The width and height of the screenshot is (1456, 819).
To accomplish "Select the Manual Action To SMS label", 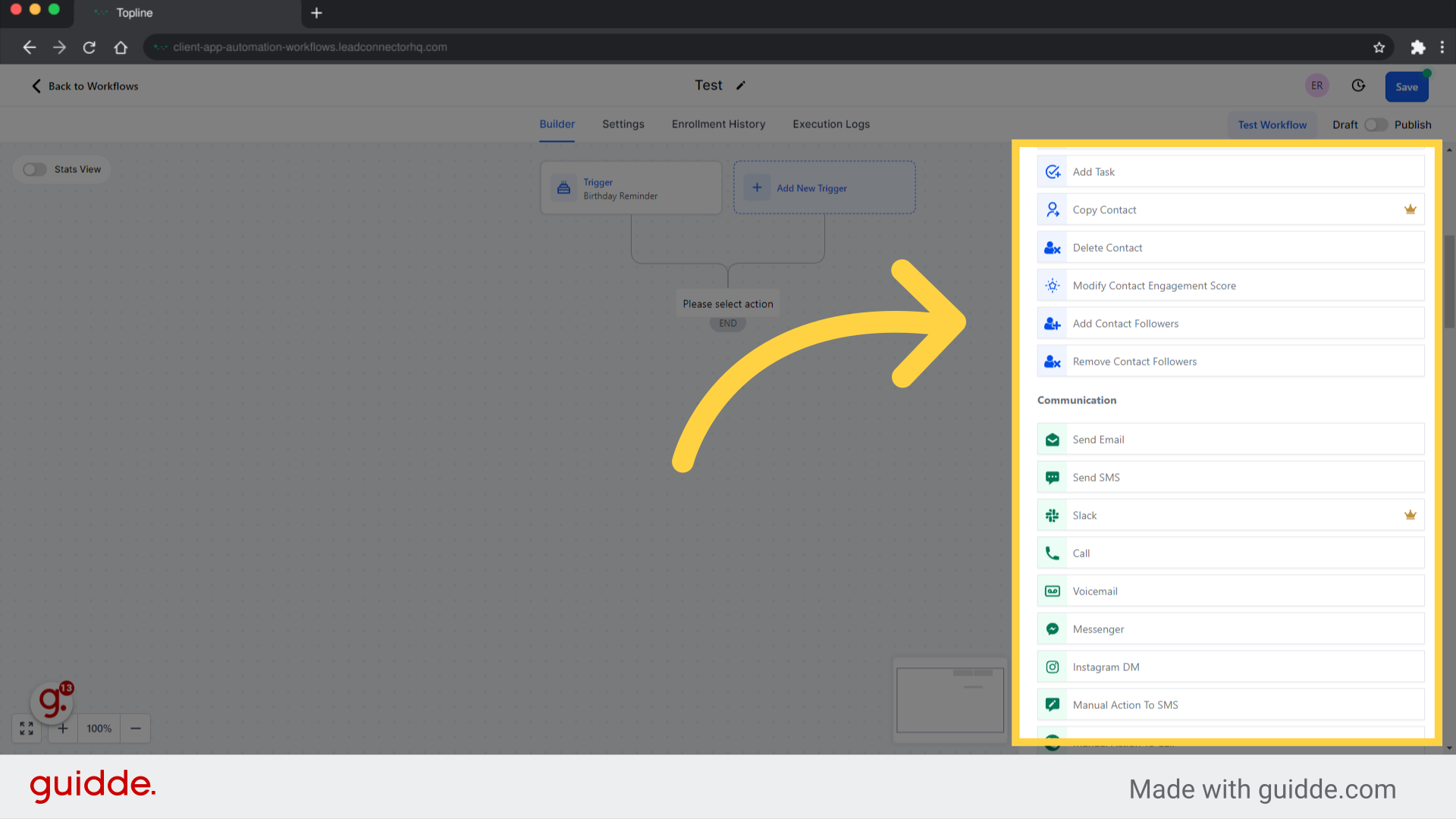I will coord(1125,705).
